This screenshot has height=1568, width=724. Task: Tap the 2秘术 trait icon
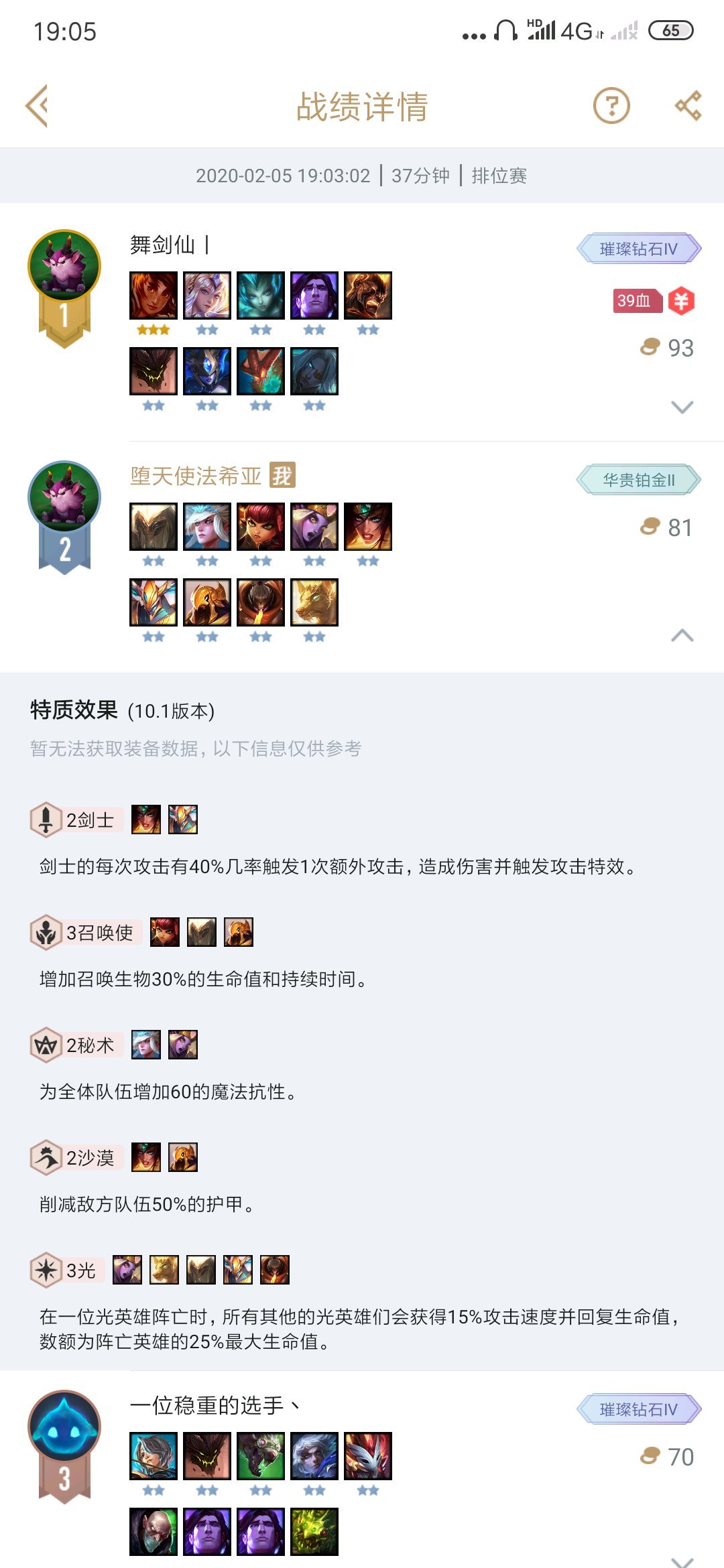(46, 1045)
